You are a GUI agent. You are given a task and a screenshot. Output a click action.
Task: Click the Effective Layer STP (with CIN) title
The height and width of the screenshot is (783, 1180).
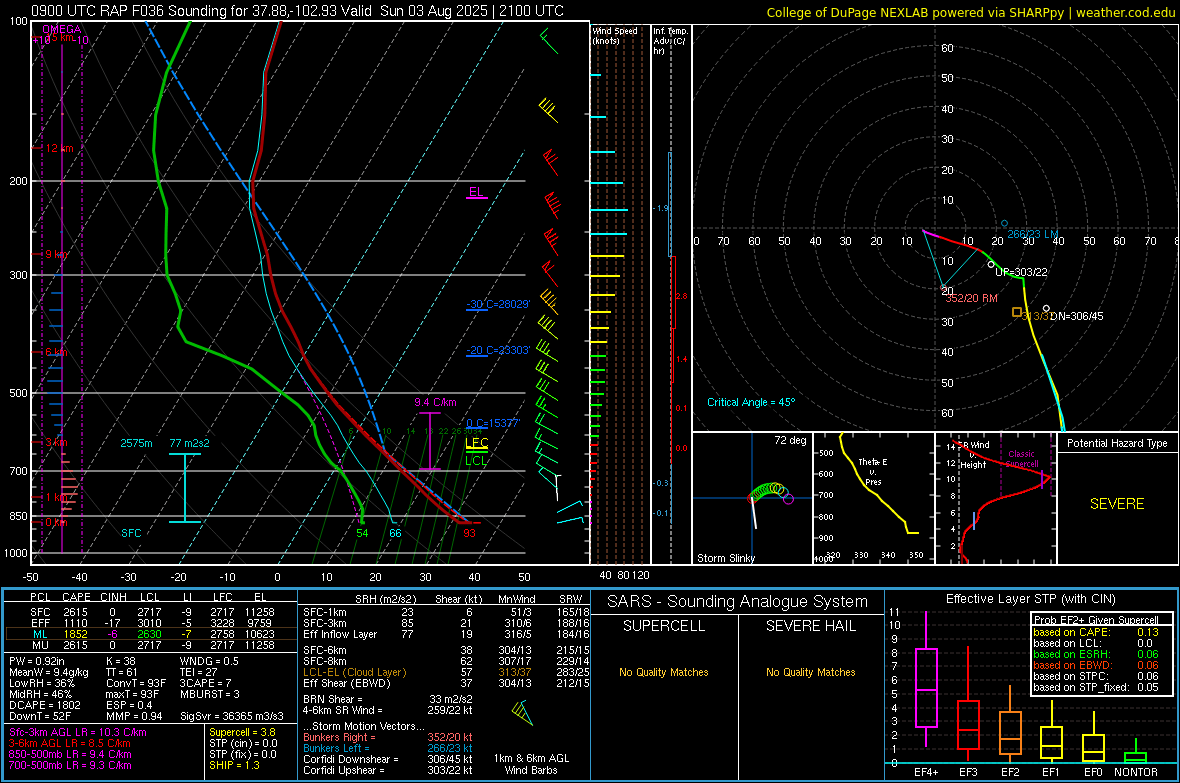click(x=1030, y=599)
